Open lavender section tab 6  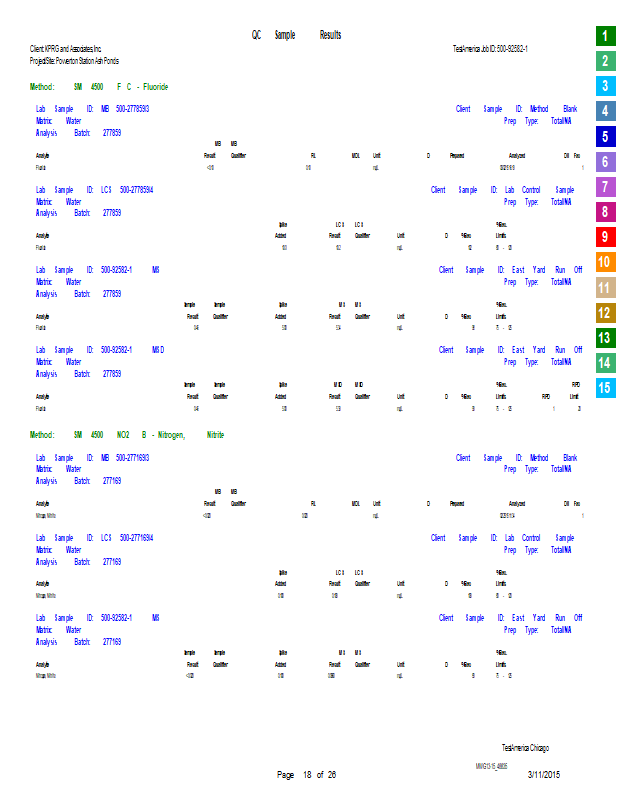[605, 162]
